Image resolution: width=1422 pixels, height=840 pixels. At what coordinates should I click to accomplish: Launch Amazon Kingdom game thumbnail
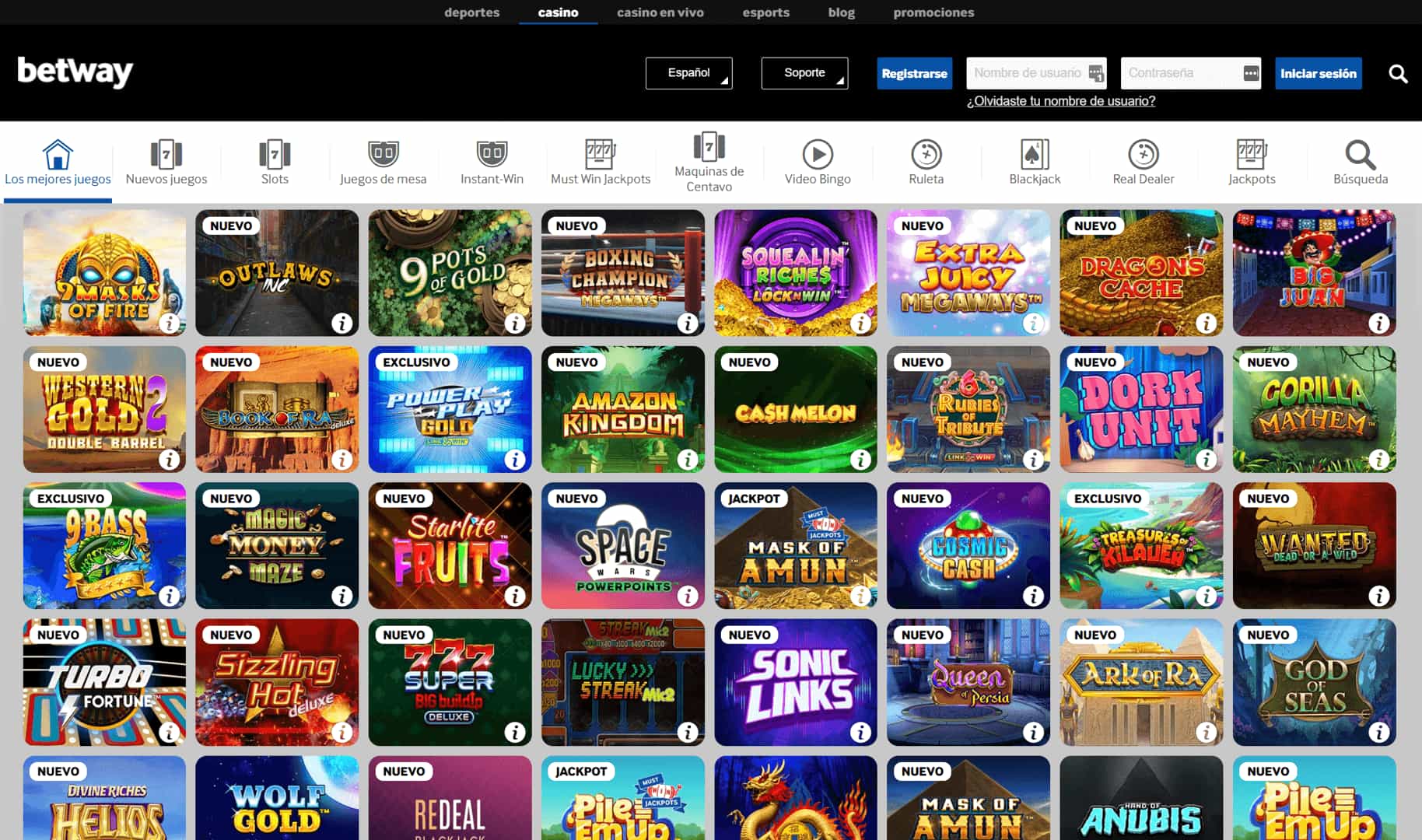(622, 409)
